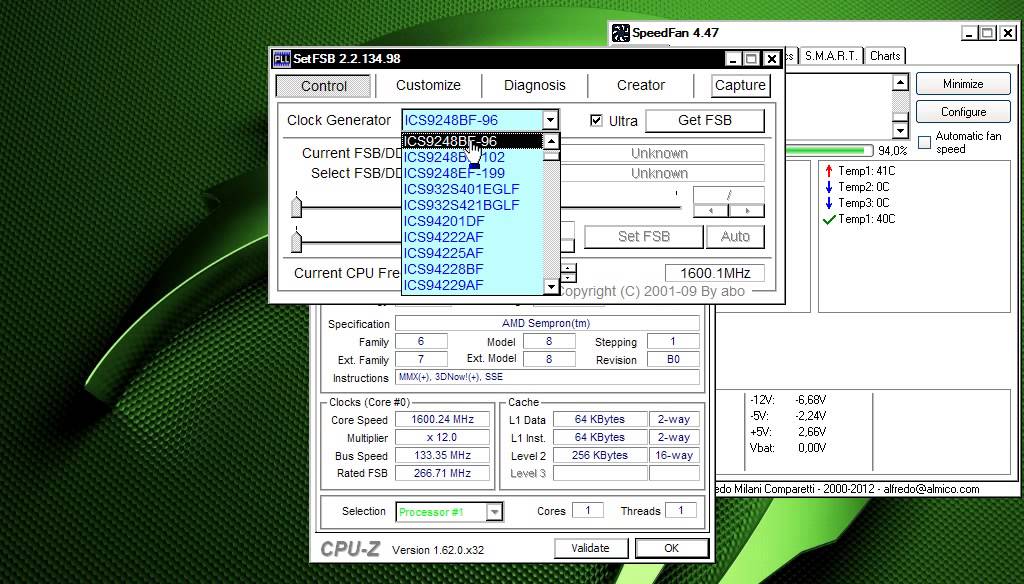Click the Level 2 cache value 256 KBytes
Screen dimensions: 1024x584
click(600, 455)
